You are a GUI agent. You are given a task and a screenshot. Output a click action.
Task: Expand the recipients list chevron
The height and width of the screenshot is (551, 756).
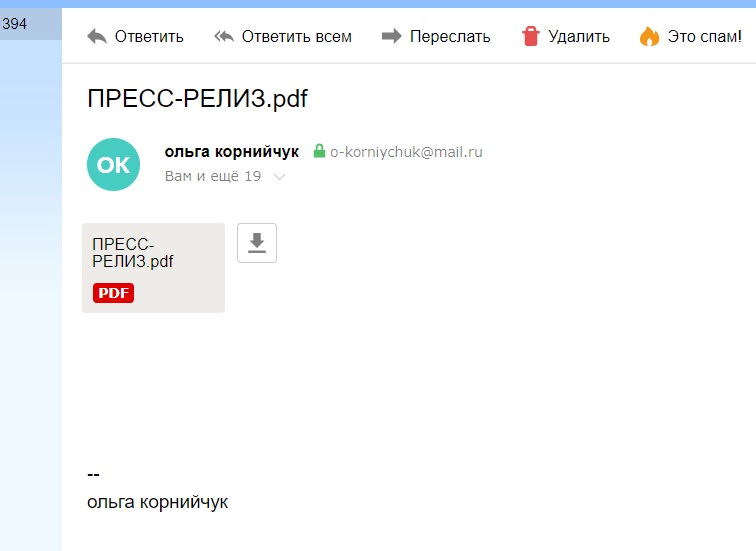point(280,177)
